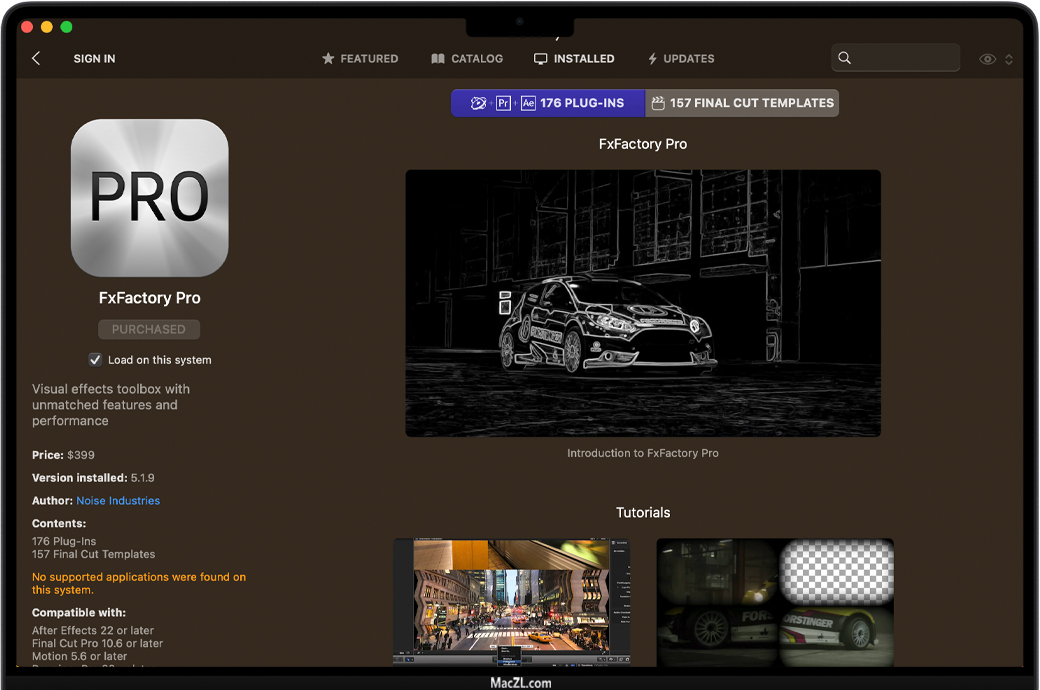The height and width of the screenshot is (690, 1040).
Task: Click the After Effects icon in plug-ins button
Action: click(x=528, y=103)
